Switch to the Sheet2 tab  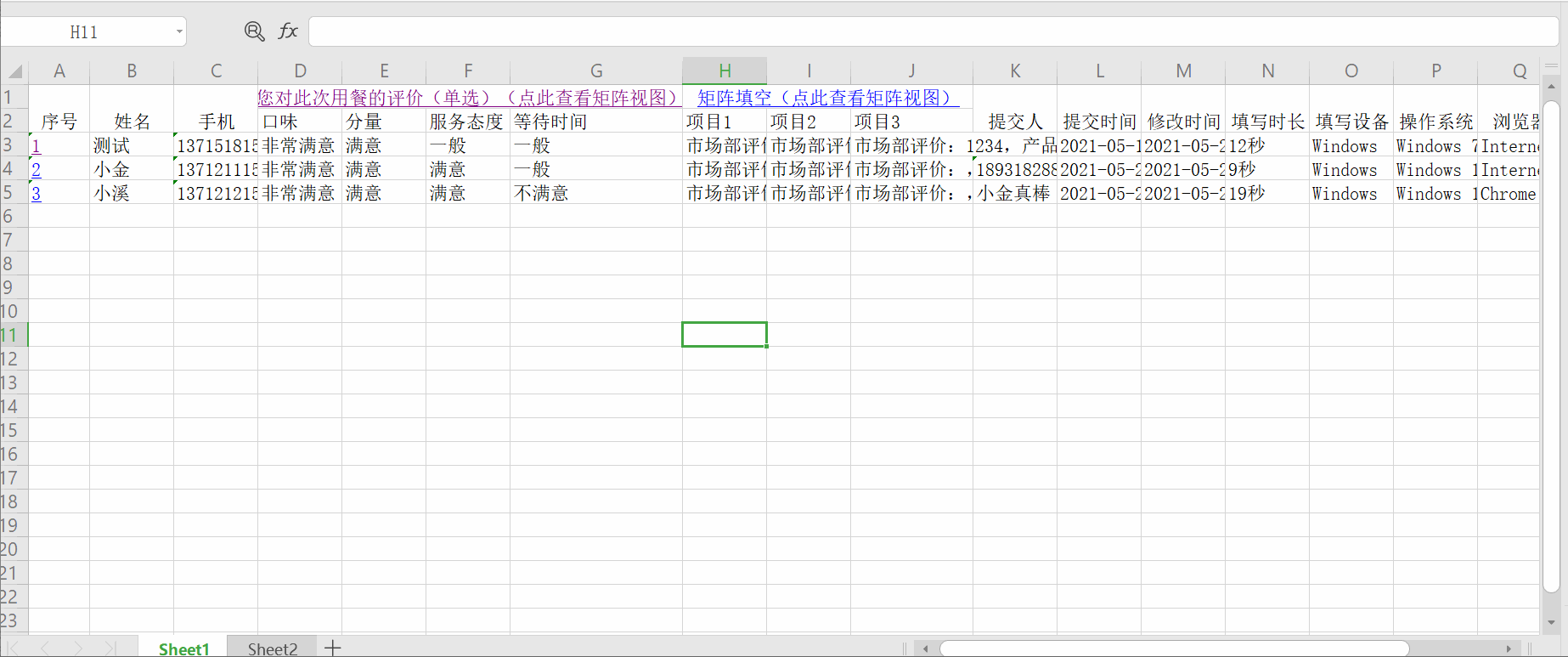coord(273,649)
